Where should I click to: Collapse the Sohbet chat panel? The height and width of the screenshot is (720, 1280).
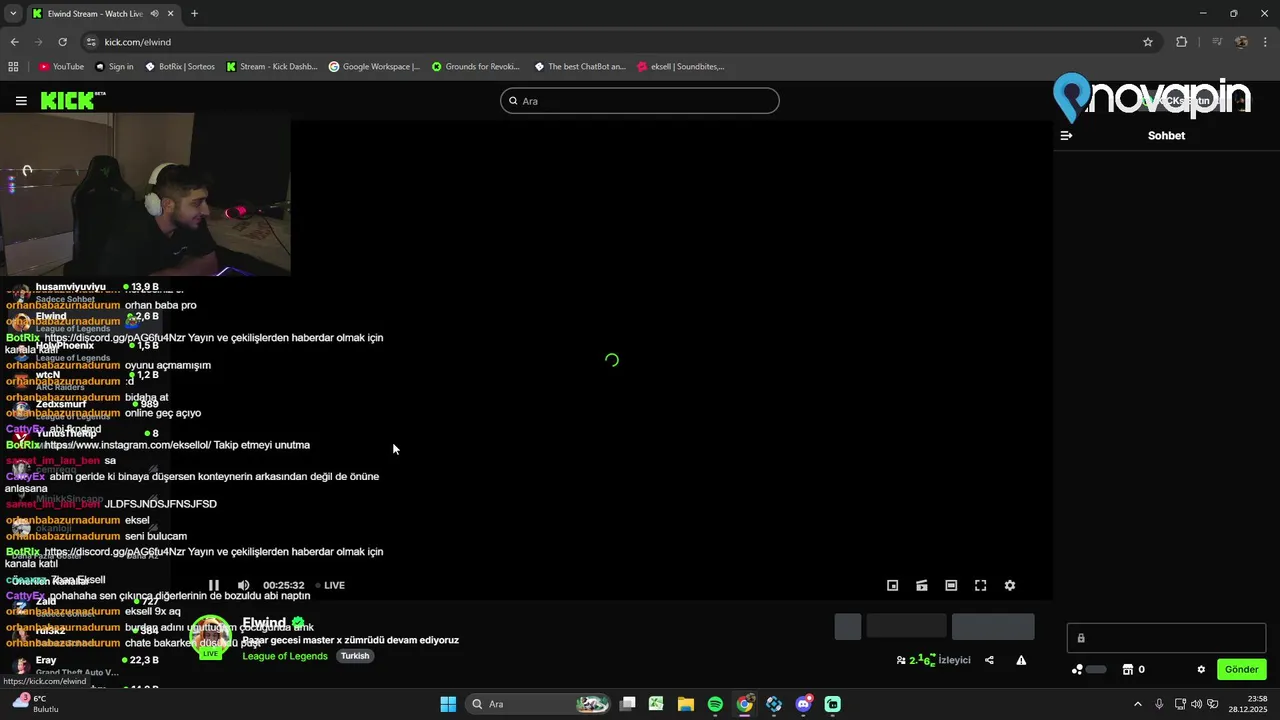tap(1066, 136)
